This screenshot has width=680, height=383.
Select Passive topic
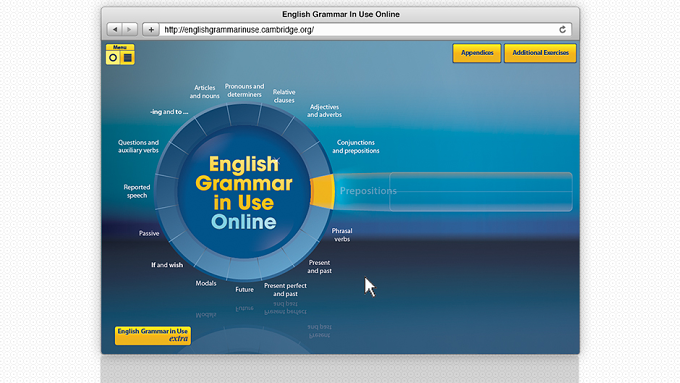[149, 233]
